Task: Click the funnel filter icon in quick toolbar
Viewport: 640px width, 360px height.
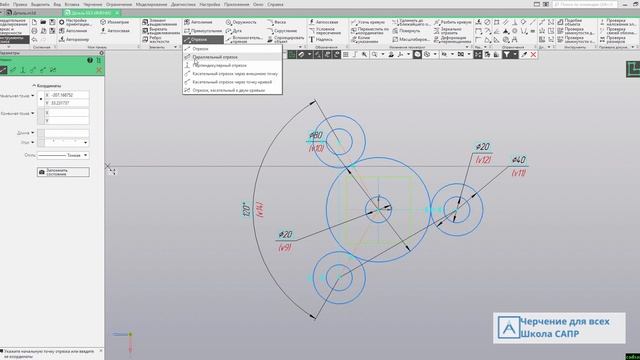Action: pos(507,54)
